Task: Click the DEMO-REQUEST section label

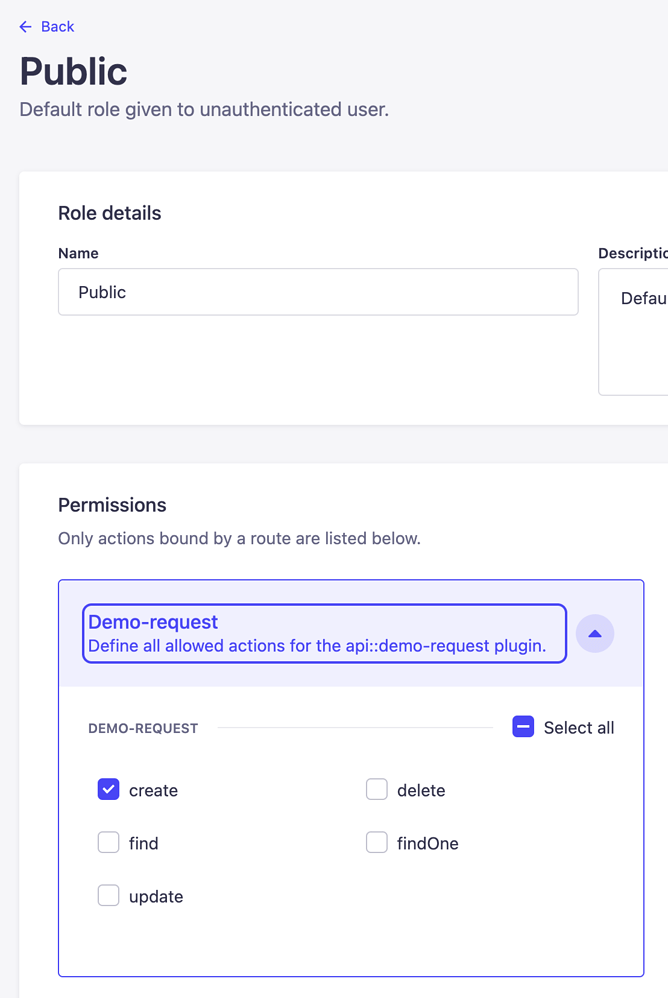Action: [143, 728]
